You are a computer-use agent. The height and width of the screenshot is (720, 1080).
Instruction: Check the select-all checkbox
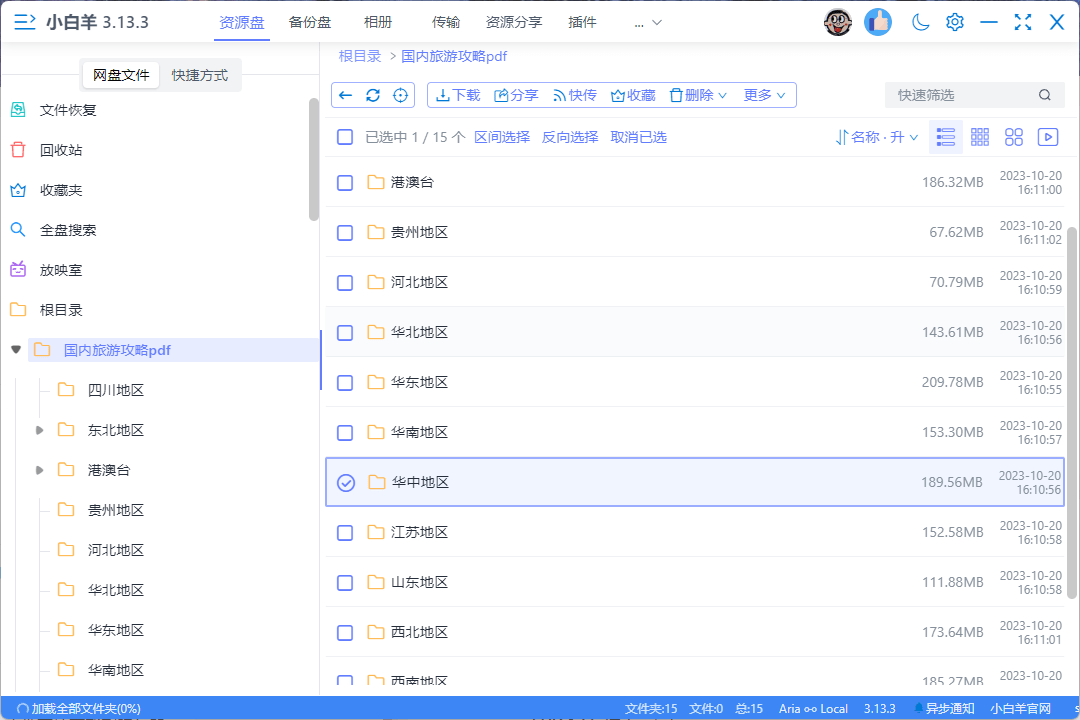point(345,137)
